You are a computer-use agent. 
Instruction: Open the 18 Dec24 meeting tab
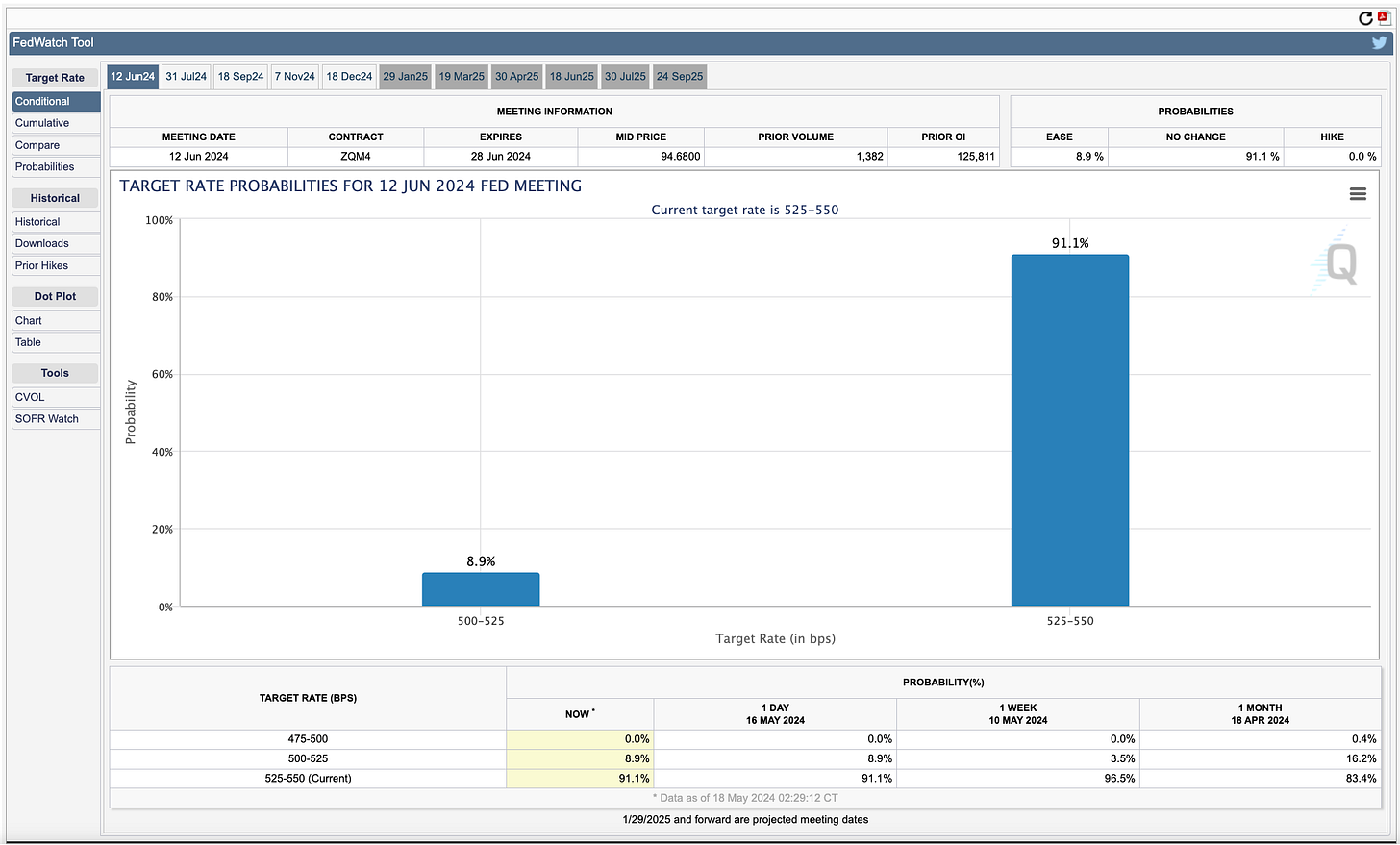click(349, 77)
